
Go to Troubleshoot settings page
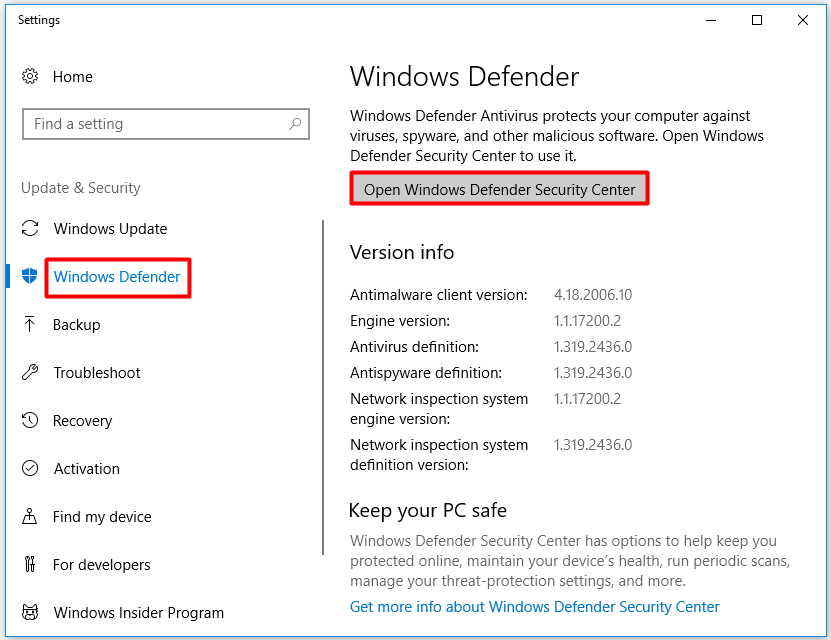(x=97, y=373)
